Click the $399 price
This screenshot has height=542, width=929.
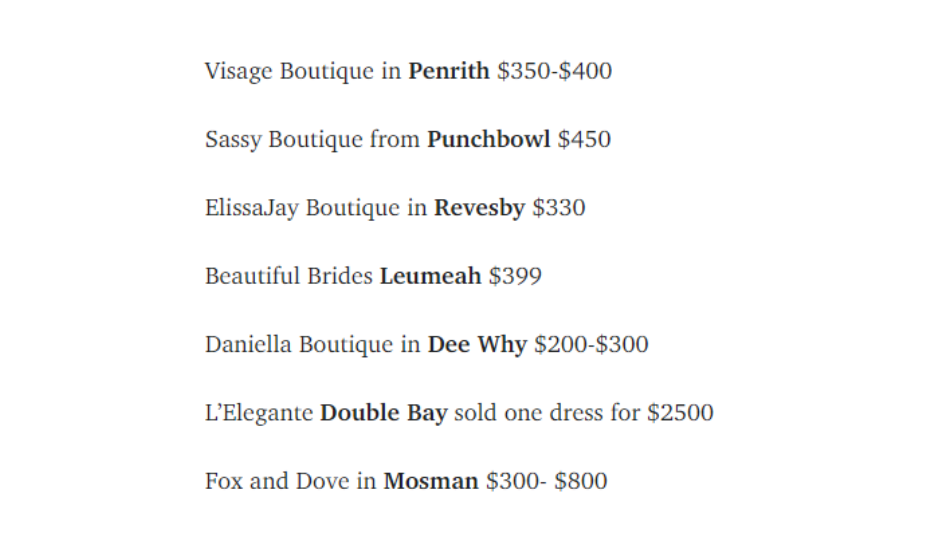point(515,276)
